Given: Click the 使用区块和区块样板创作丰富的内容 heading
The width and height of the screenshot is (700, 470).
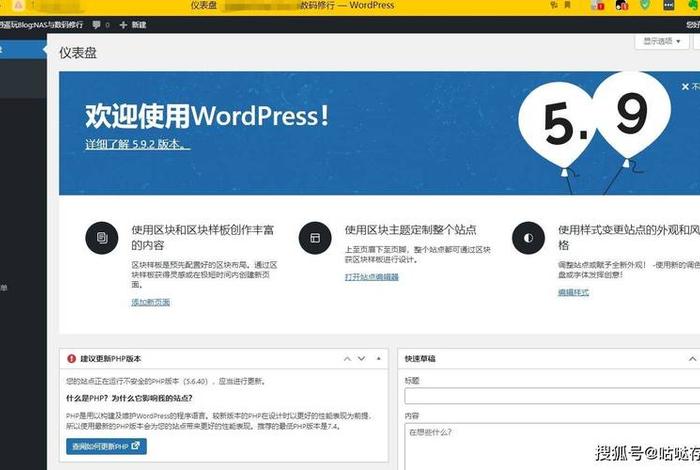Looking at the screenshot, I should pyautogui.click(x=202, y=237).
